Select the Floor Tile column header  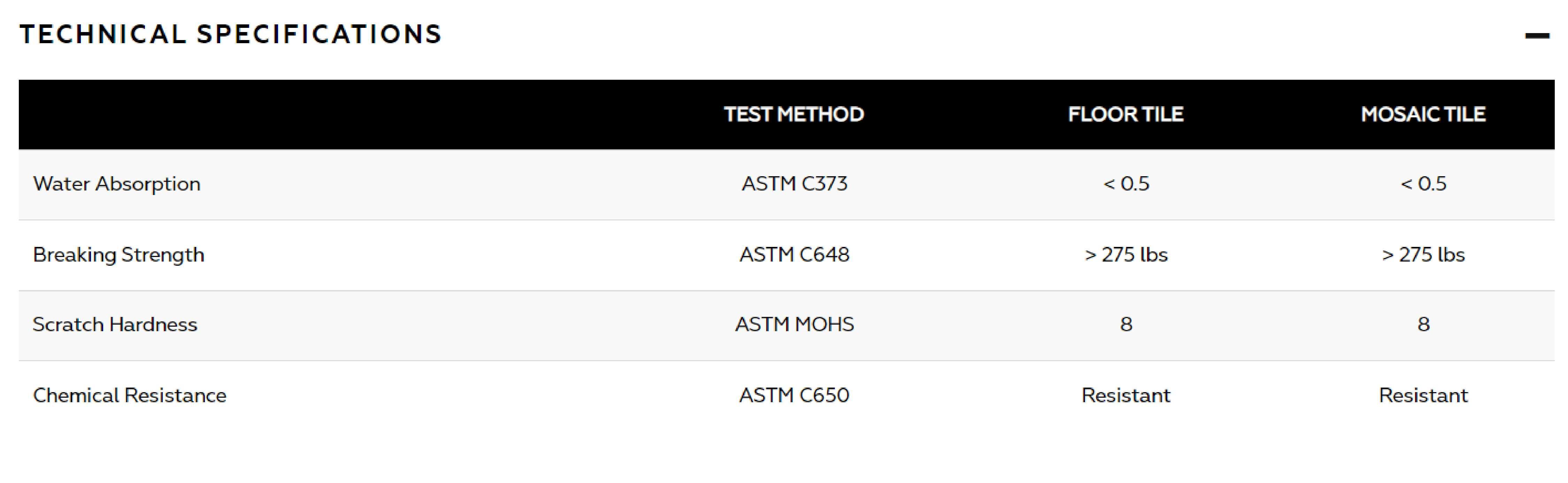(x=1125, y=114)
